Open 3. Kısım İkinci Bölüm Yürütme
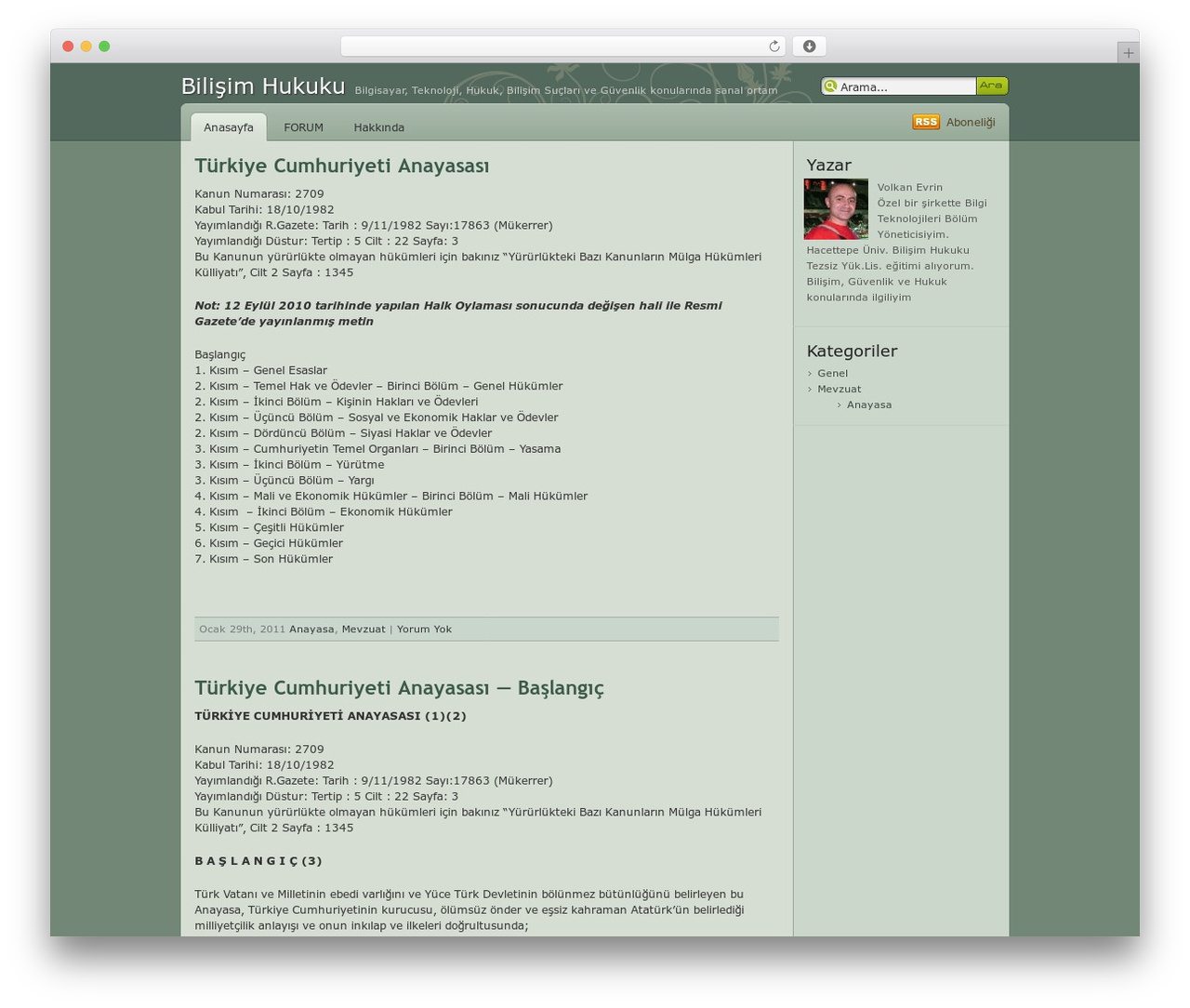 coord(289,465)
